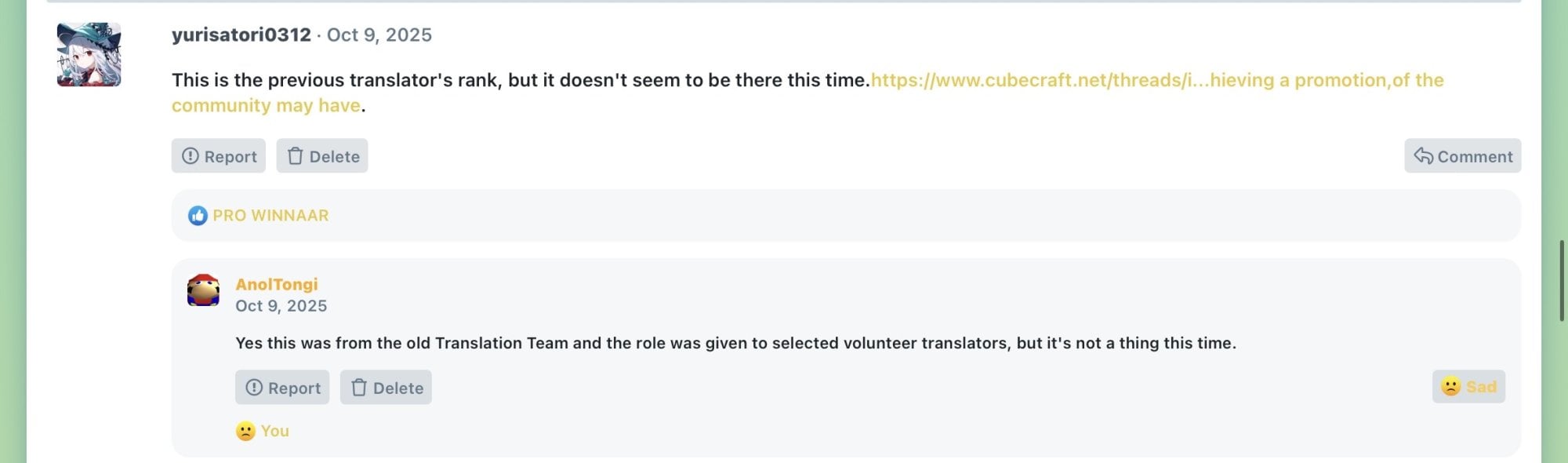The height and width of the screenshot is (463, 1568).
Task: Click the blue thumbs-up like icon
Action: [x=198, y=215]
